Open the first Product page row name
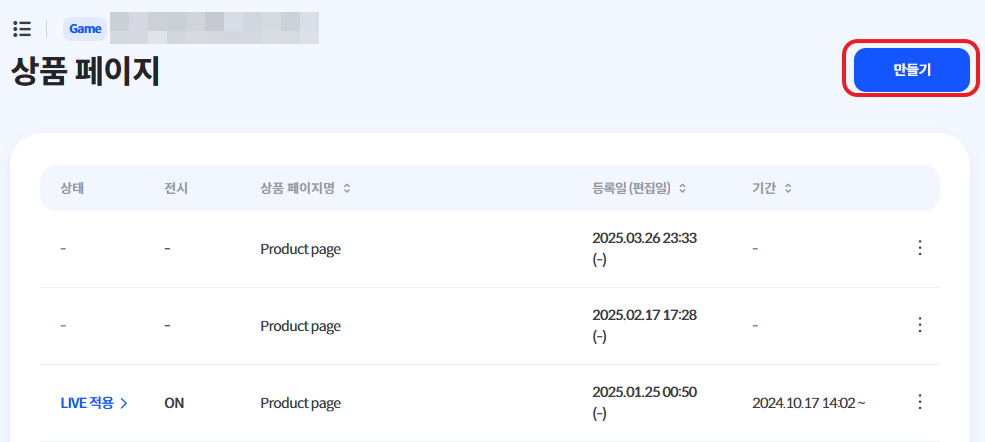This screenshot has width=985, height=442. tap(300, 249)
